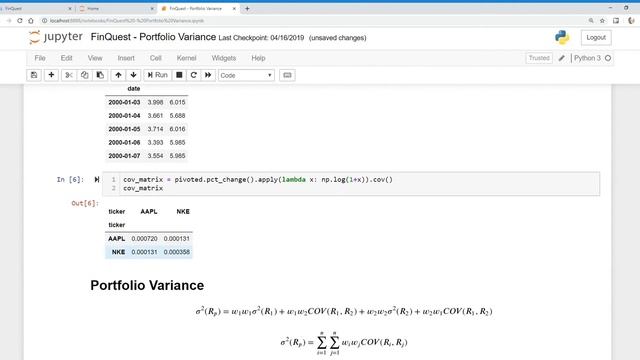
Task: Cut selected cells with the scissors icon
Action: tap(69, 75)
